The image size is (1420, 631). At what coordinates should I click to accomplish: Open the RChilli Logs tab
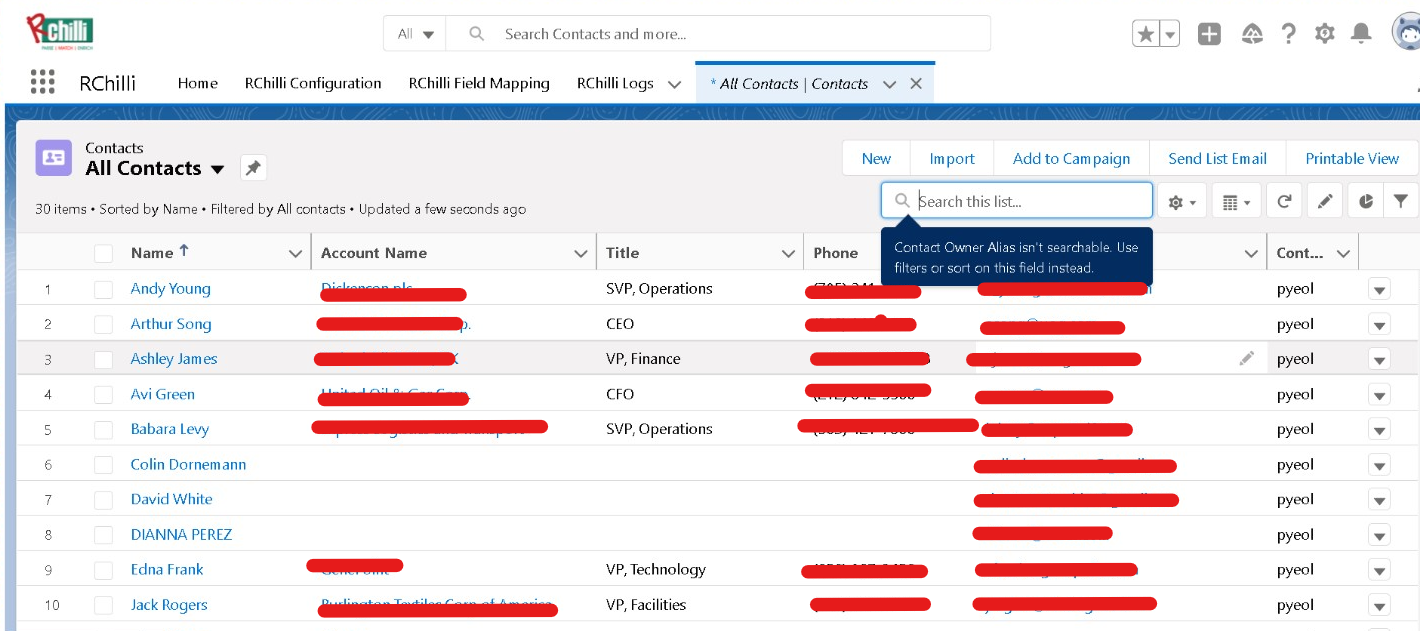coord(615,84)
